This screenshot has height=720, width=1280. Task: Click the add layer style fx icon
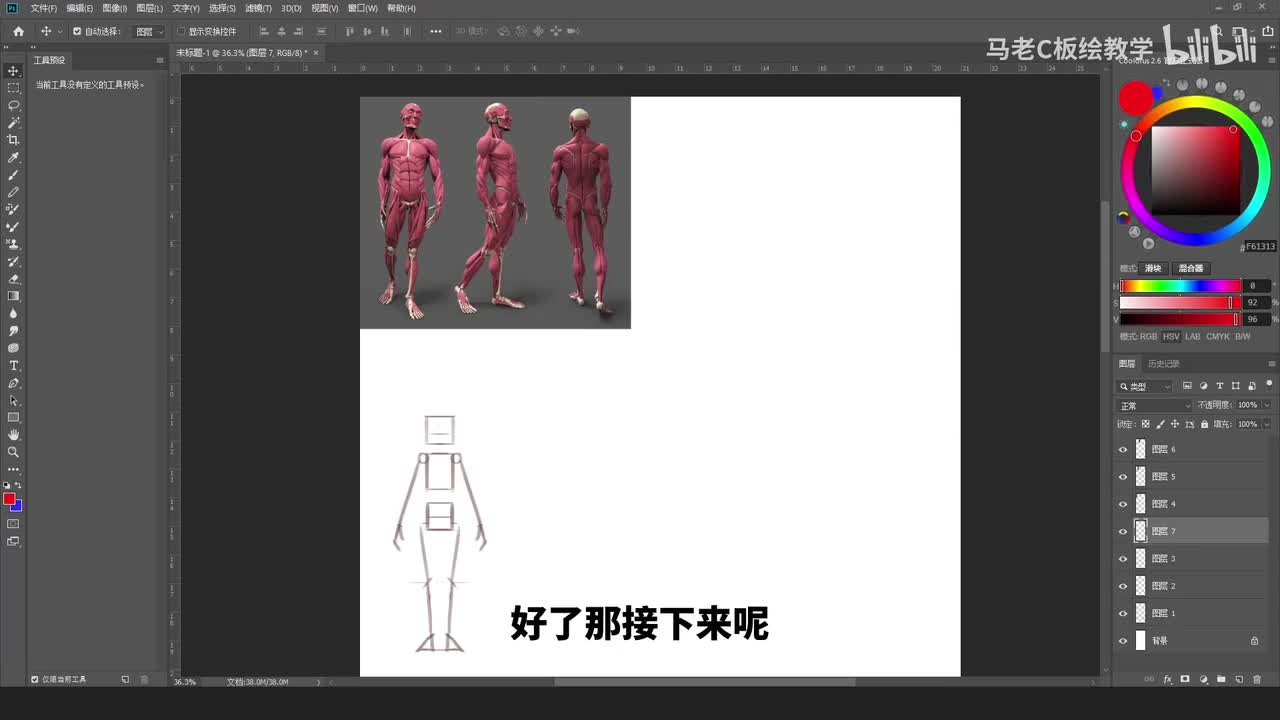[1167, 679]
